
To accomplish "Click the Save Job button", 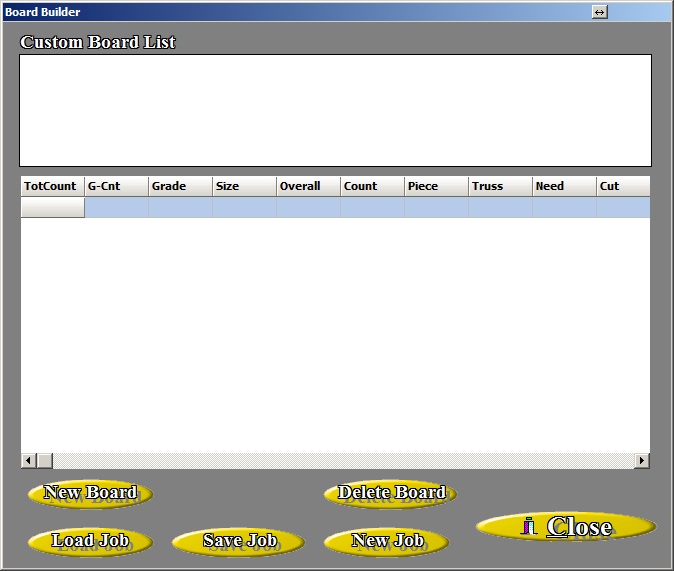I will tap(239, 541).
